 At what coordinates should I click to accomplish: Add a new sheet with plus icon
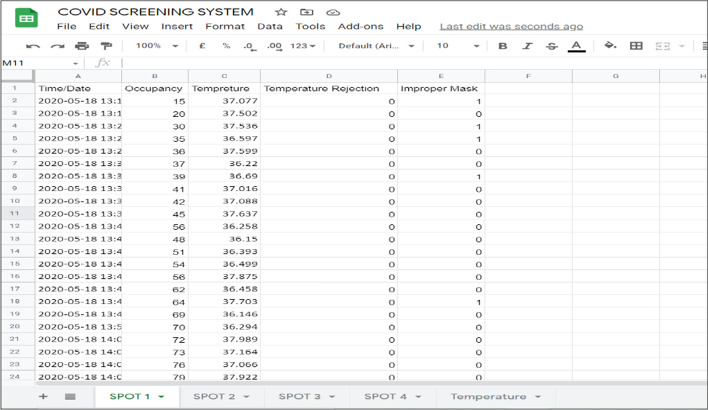click(x=43, y=397)
